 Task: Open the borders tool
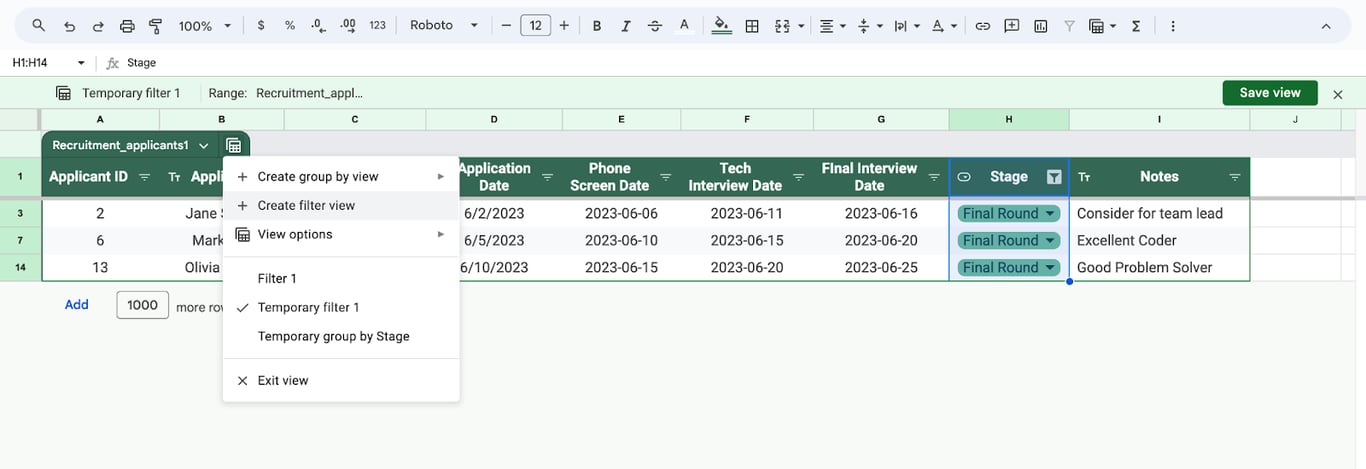point(752,26)
